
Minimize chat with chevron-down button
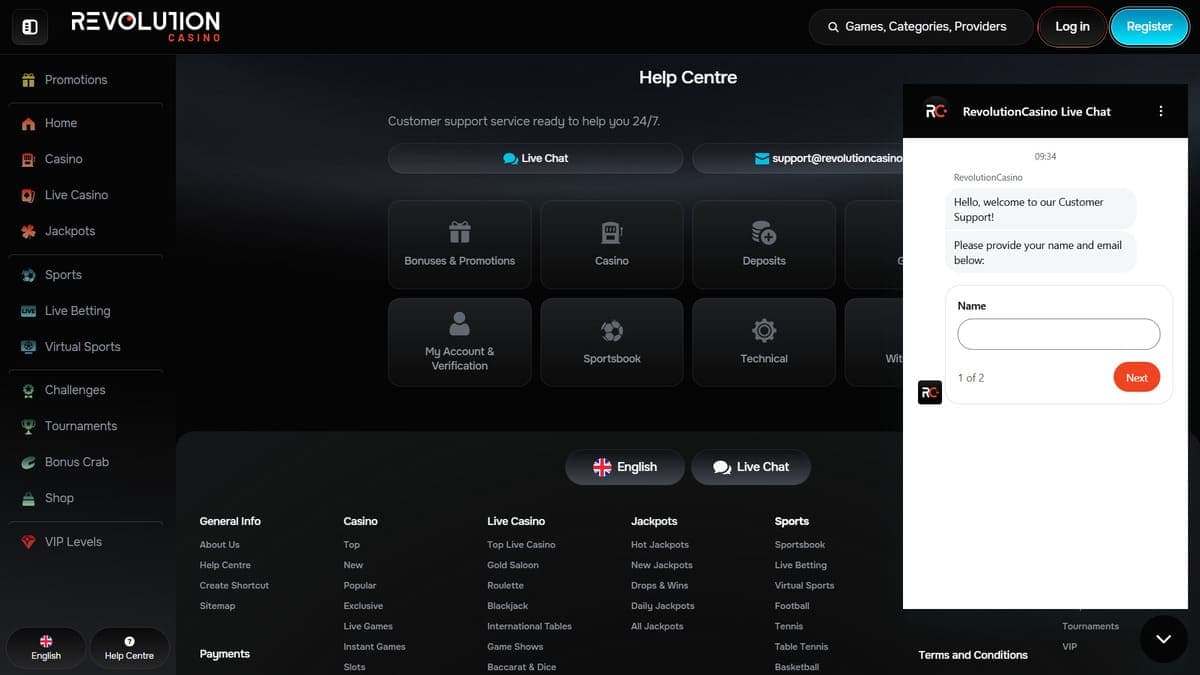coord(1163,638)
